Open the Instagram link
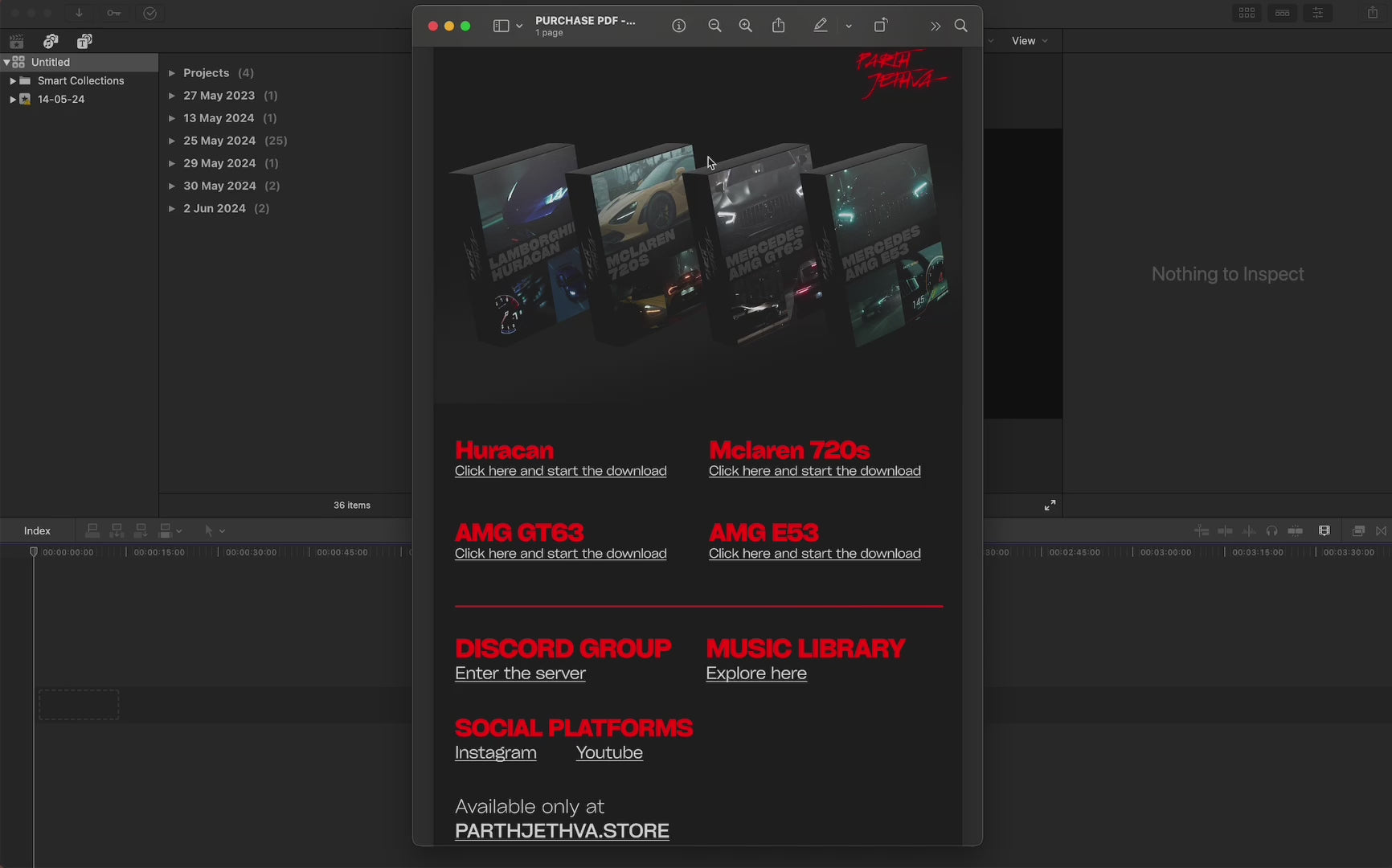 (x=495, y=753)
